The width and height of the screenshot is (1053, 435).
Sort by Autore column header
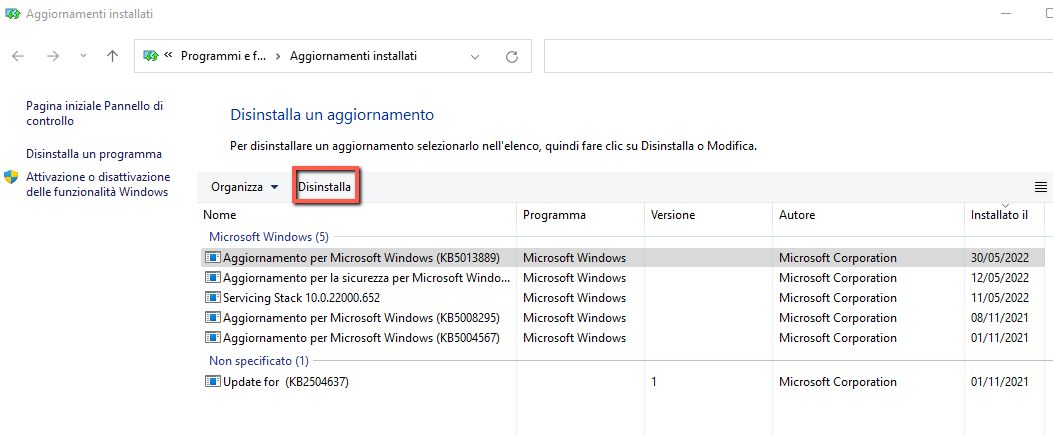tap(868, 215)
